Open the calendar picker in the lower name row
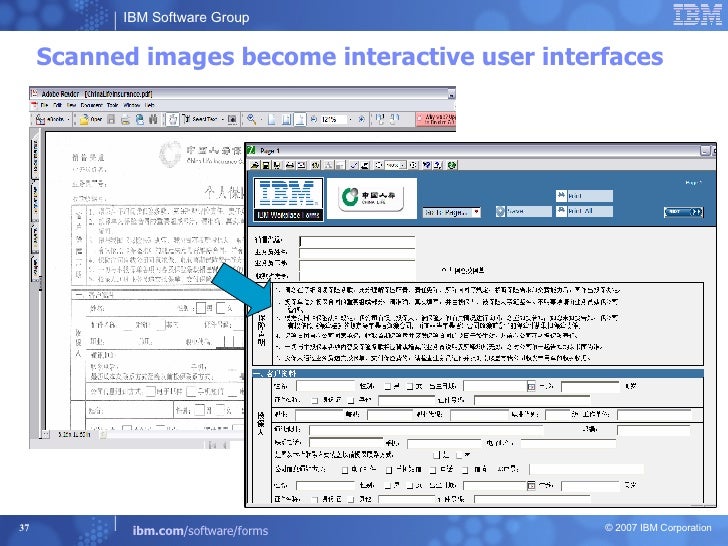Image resolution: width=728 pixels, height=546 pixels. click(x=531, y=486)
